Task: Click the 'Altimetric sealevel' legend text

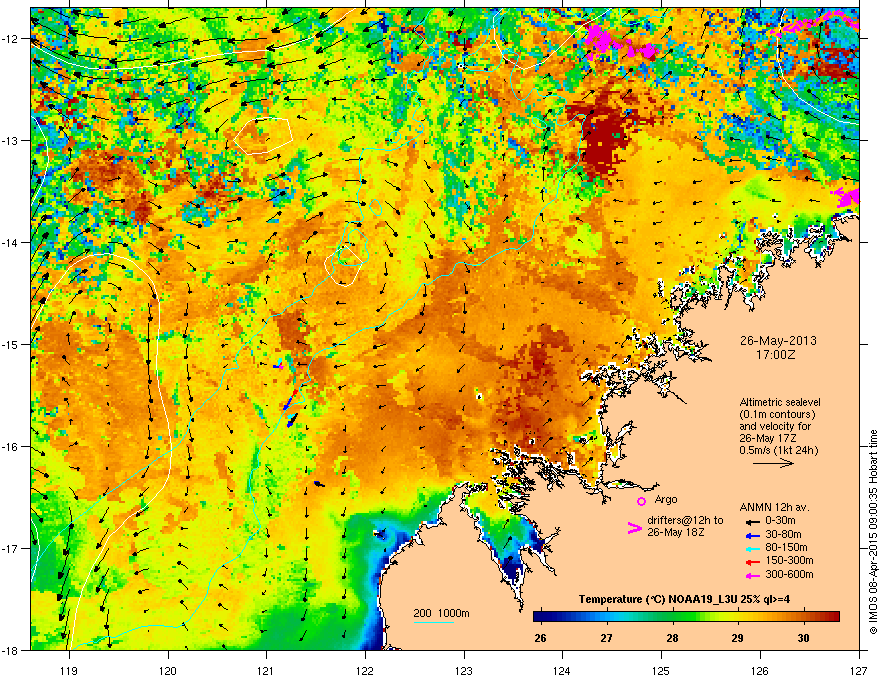Action: [780, 402]
